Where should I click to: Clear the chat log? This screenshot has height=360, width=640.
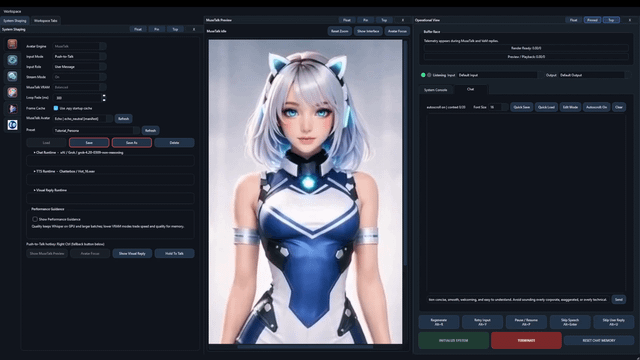(619, 107)
